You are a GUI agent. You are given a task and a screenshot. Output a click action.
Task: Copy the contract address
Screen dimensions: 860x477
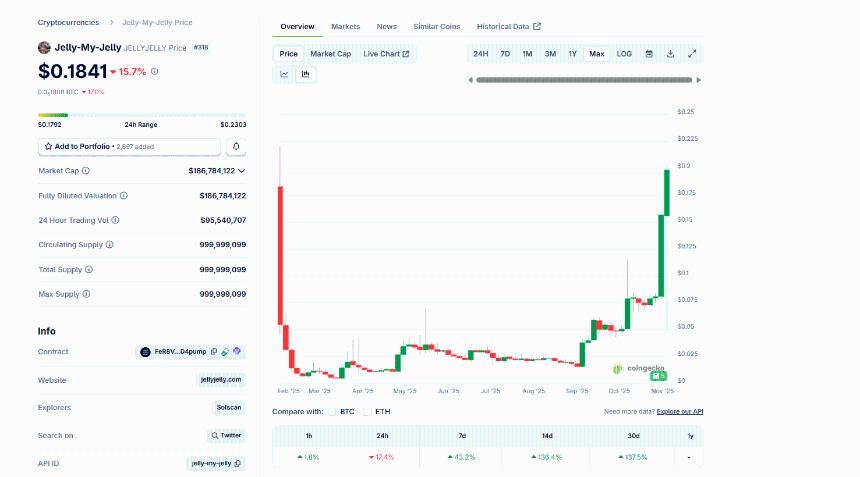pos(214,351)
